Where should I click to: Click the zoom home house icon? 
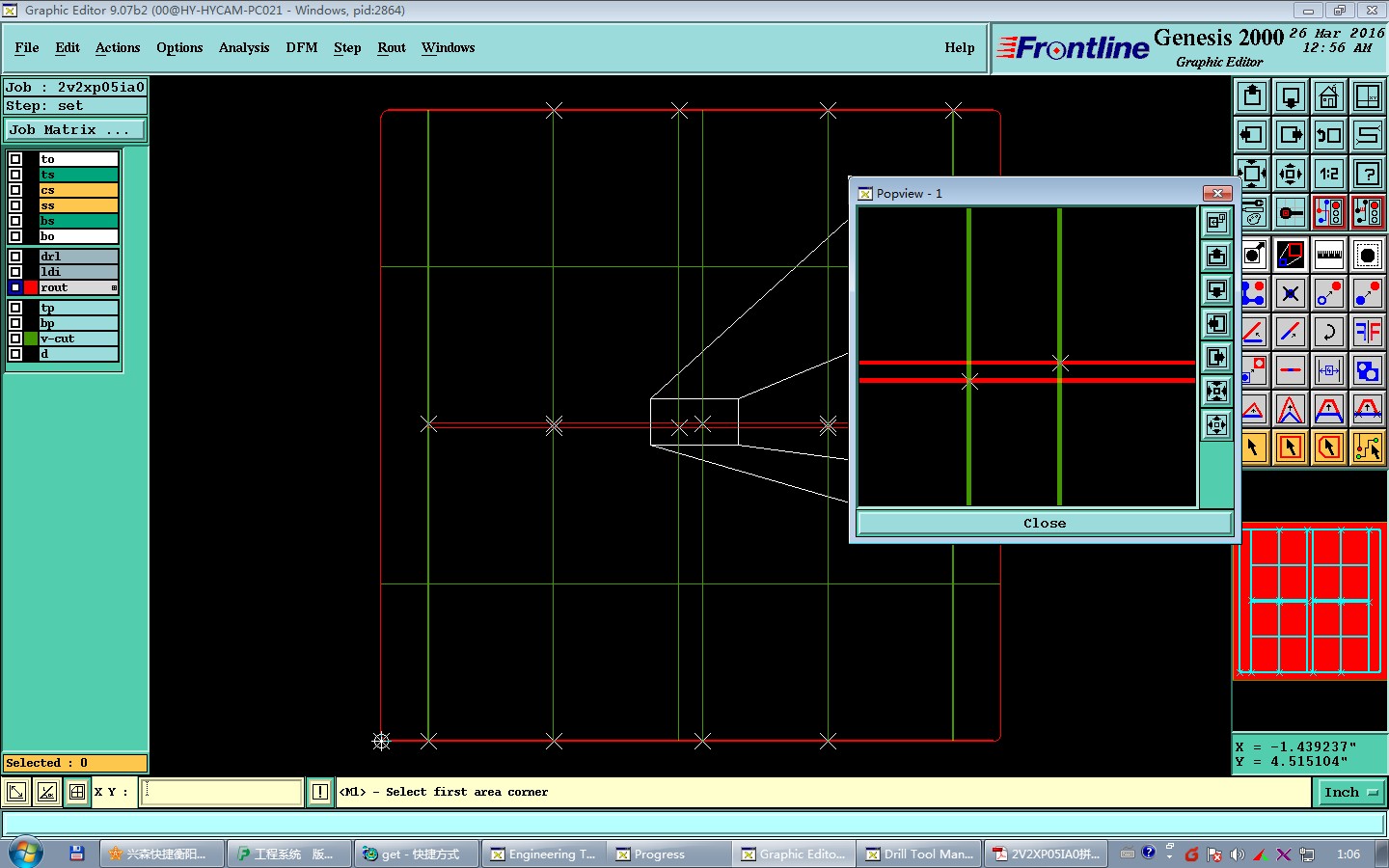(x=1329, y=96)
